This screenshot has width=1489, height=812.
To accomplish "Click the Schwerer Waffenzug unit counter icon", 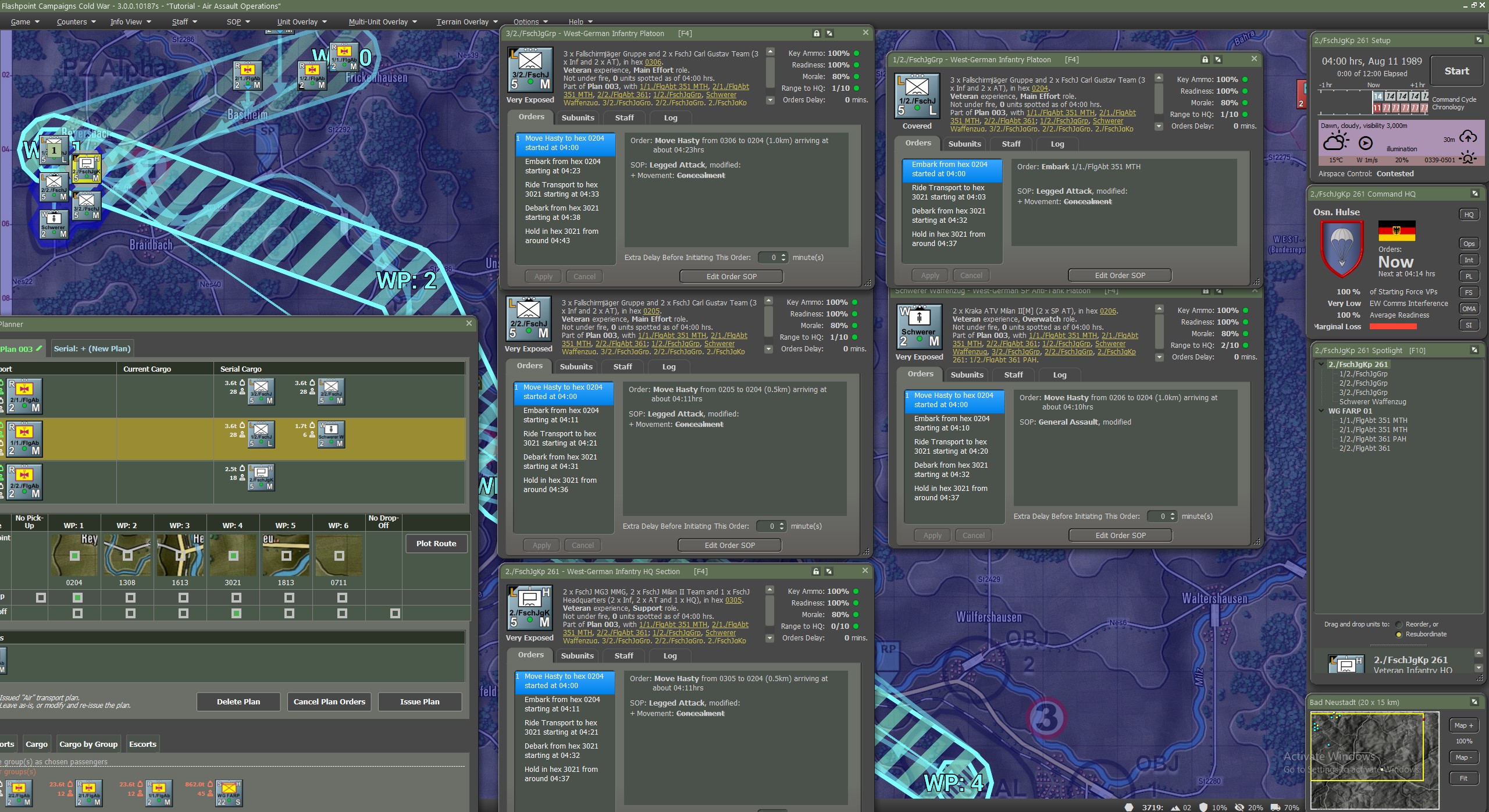I will [x=919, y=326].
